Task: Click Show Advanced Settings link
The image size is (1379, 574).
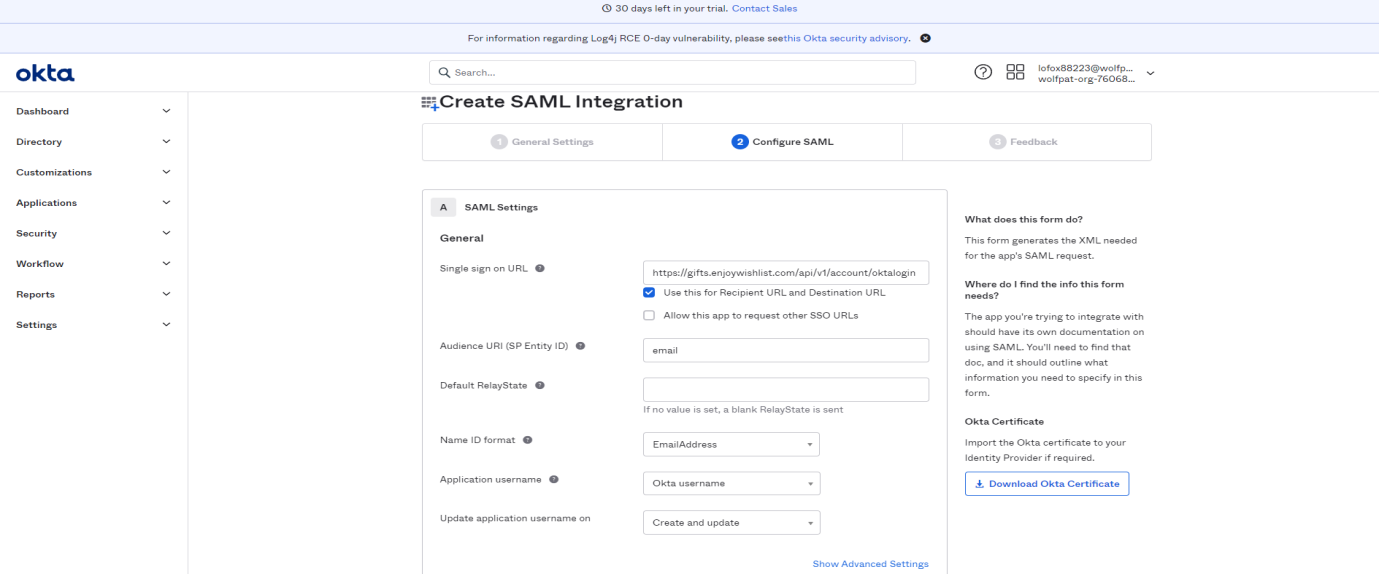Action: point(870,564)
